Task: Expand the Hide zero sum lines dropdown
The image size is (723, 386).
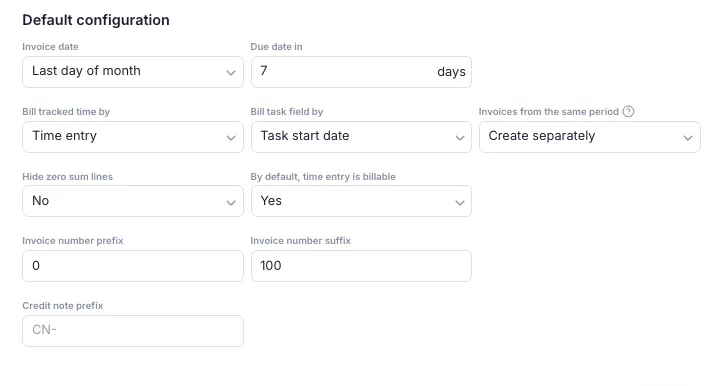Action: 133,201
